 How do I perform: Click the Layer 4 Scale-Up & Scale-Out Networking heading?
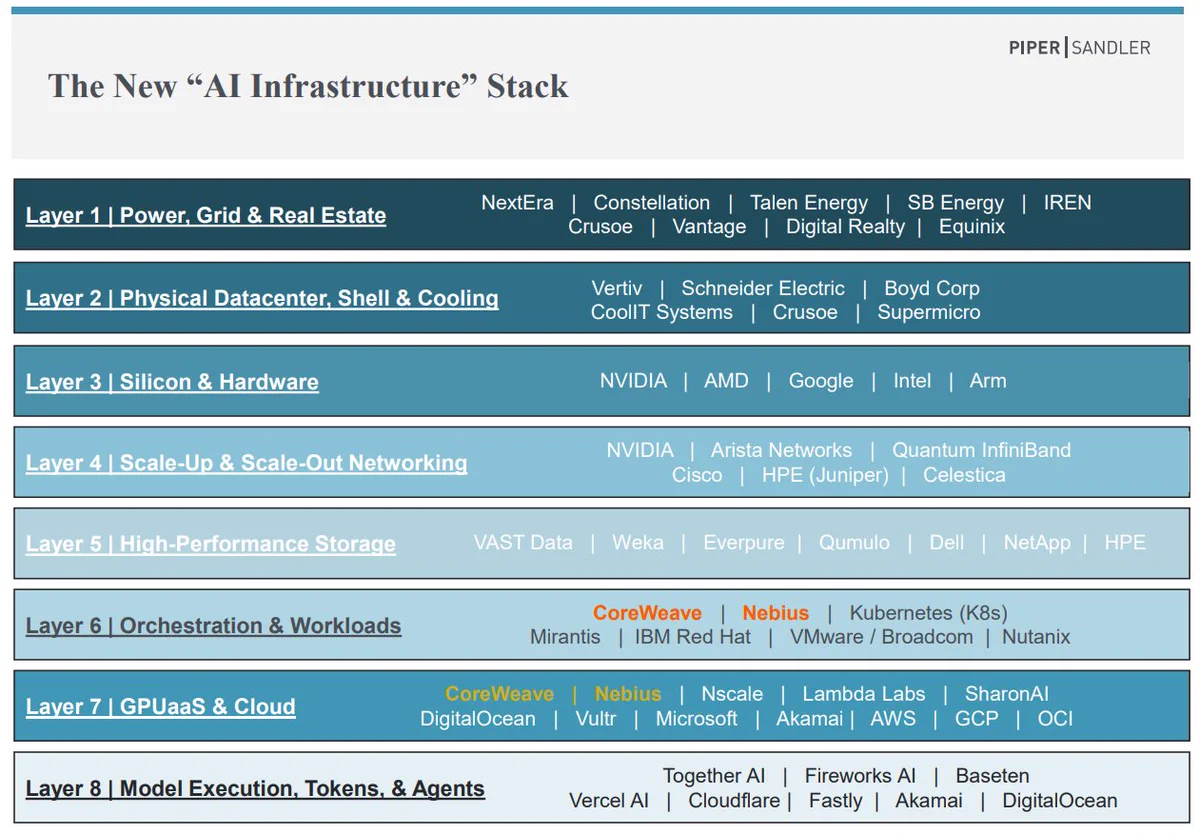tap(246, 463)
